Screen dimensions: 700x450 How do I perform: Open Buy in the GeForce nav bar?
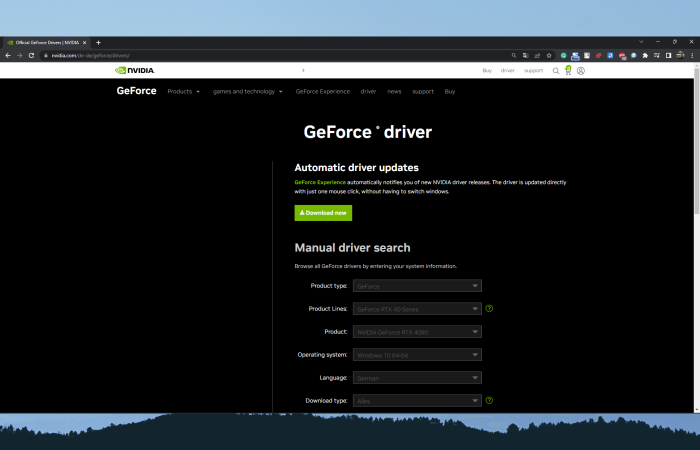click(450, 92)
